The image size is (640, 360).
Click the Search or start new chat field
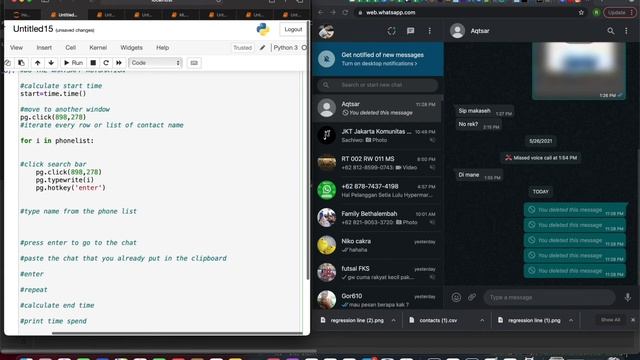pos(378,85)
